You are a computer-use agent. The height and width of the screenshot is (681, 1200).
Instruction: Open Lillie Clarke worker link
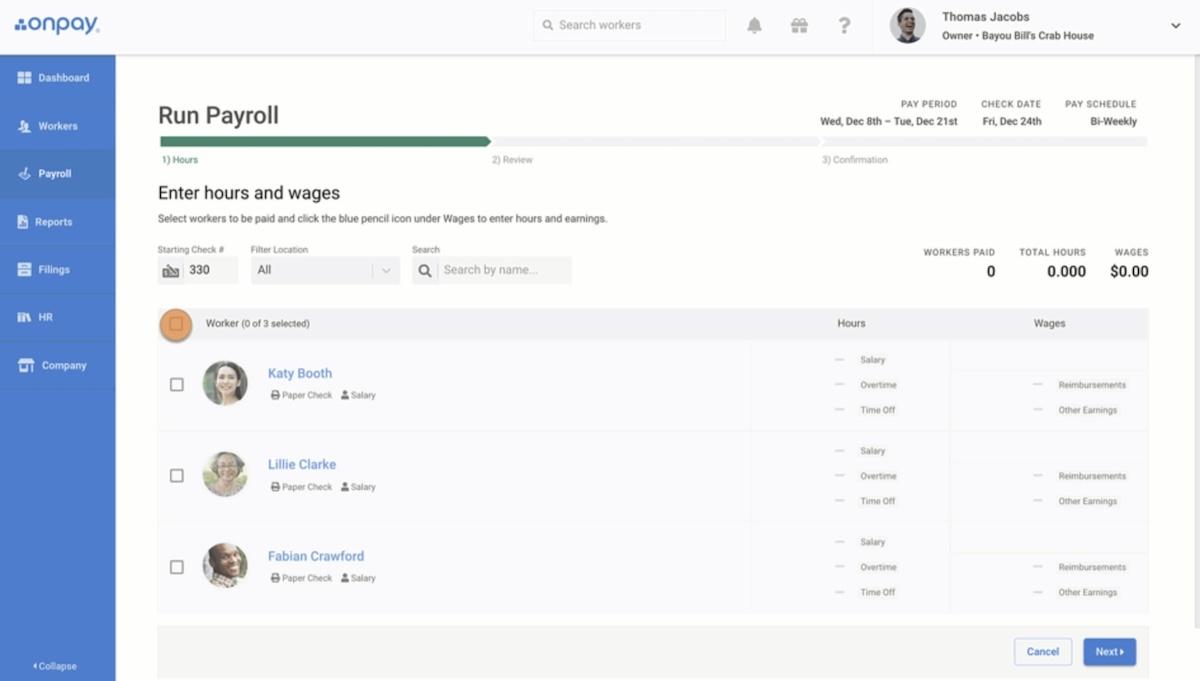(302, 464)
